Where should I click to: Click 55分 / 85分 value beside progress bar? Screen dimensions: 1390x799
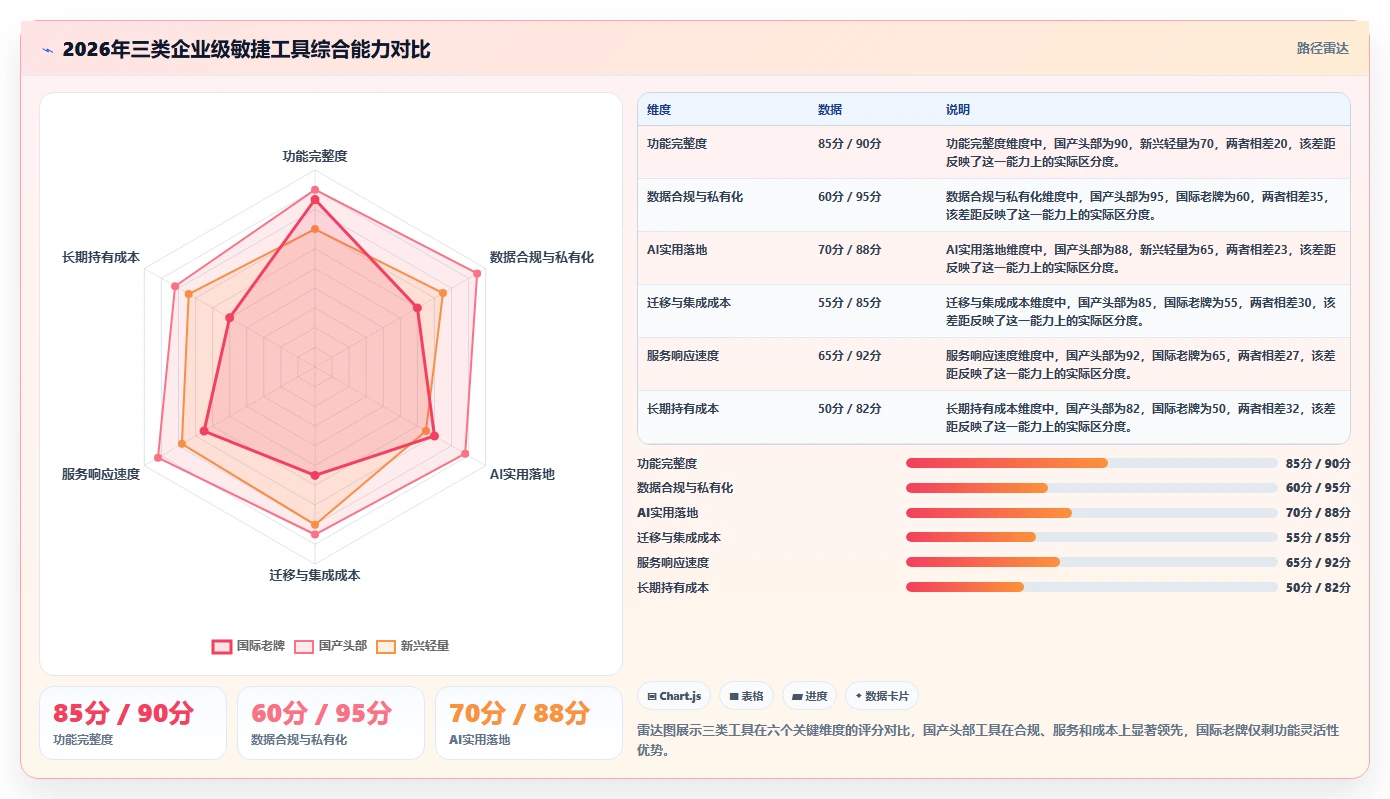coord(1318,538)
